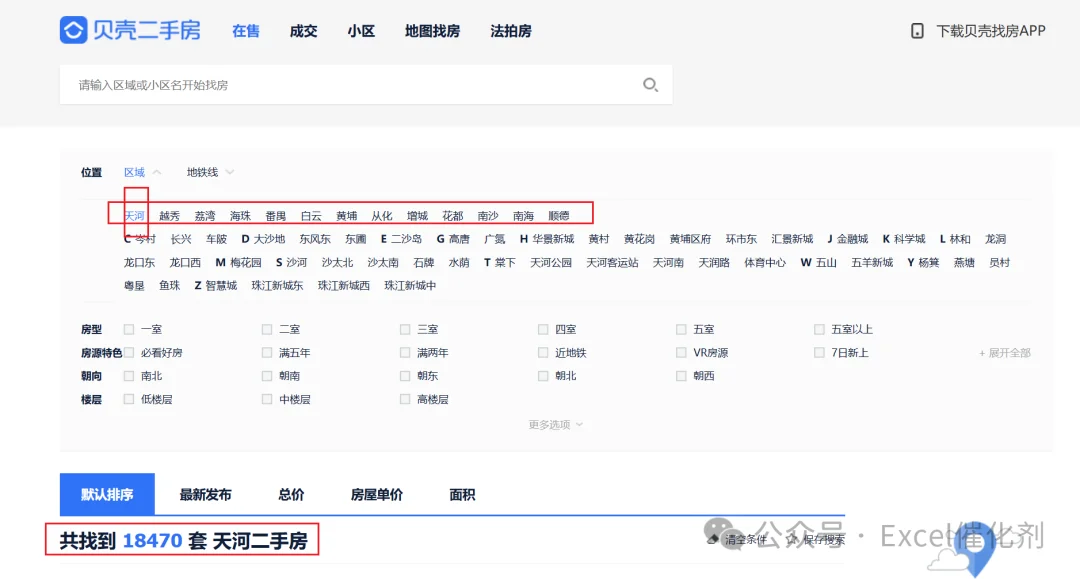Choose the 梅花园 area link

pos(246,262)
